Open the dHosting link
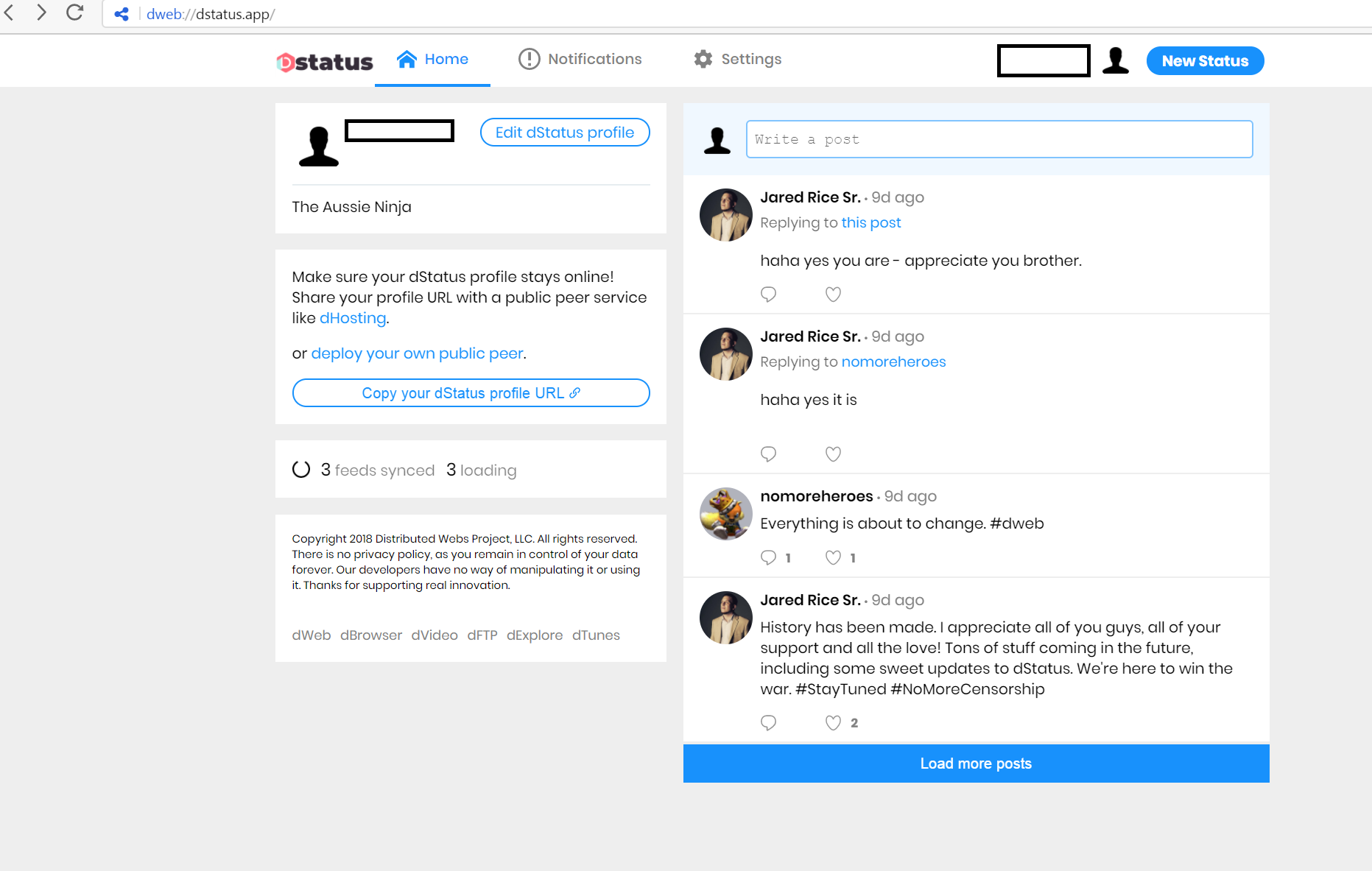 pos(353,318)
